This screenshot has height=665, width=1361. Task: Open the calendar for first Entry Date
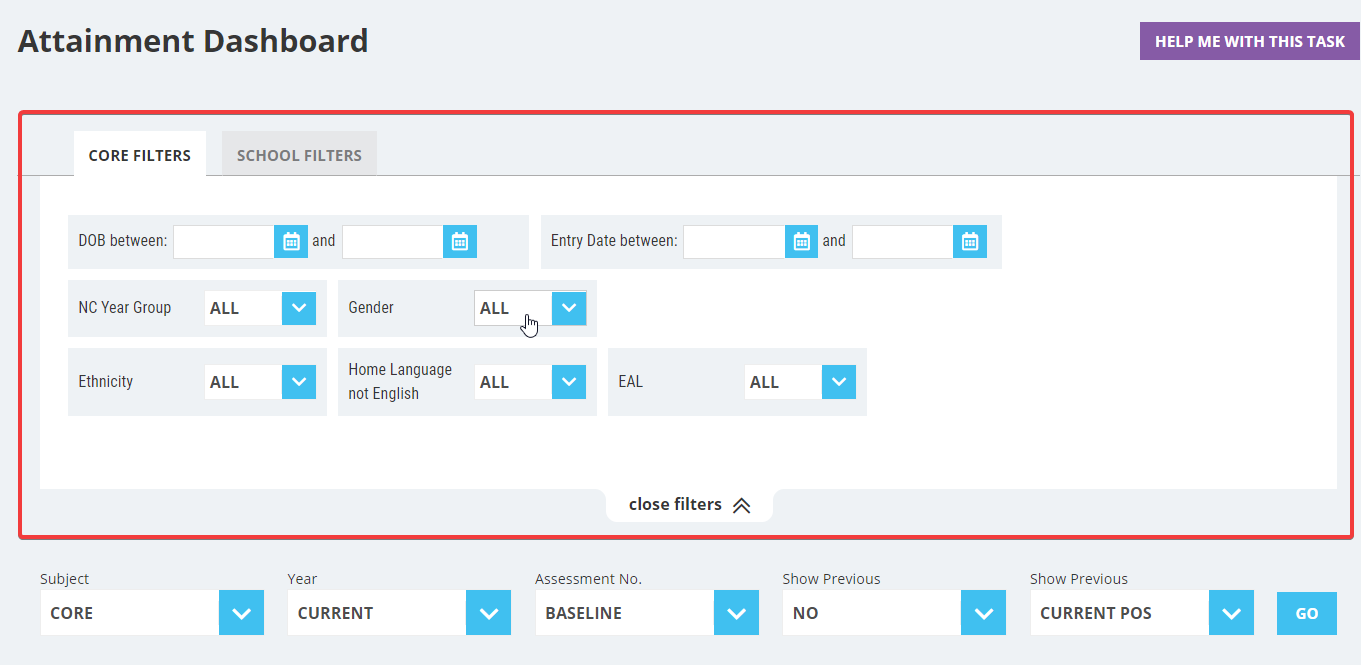[801, 241]
